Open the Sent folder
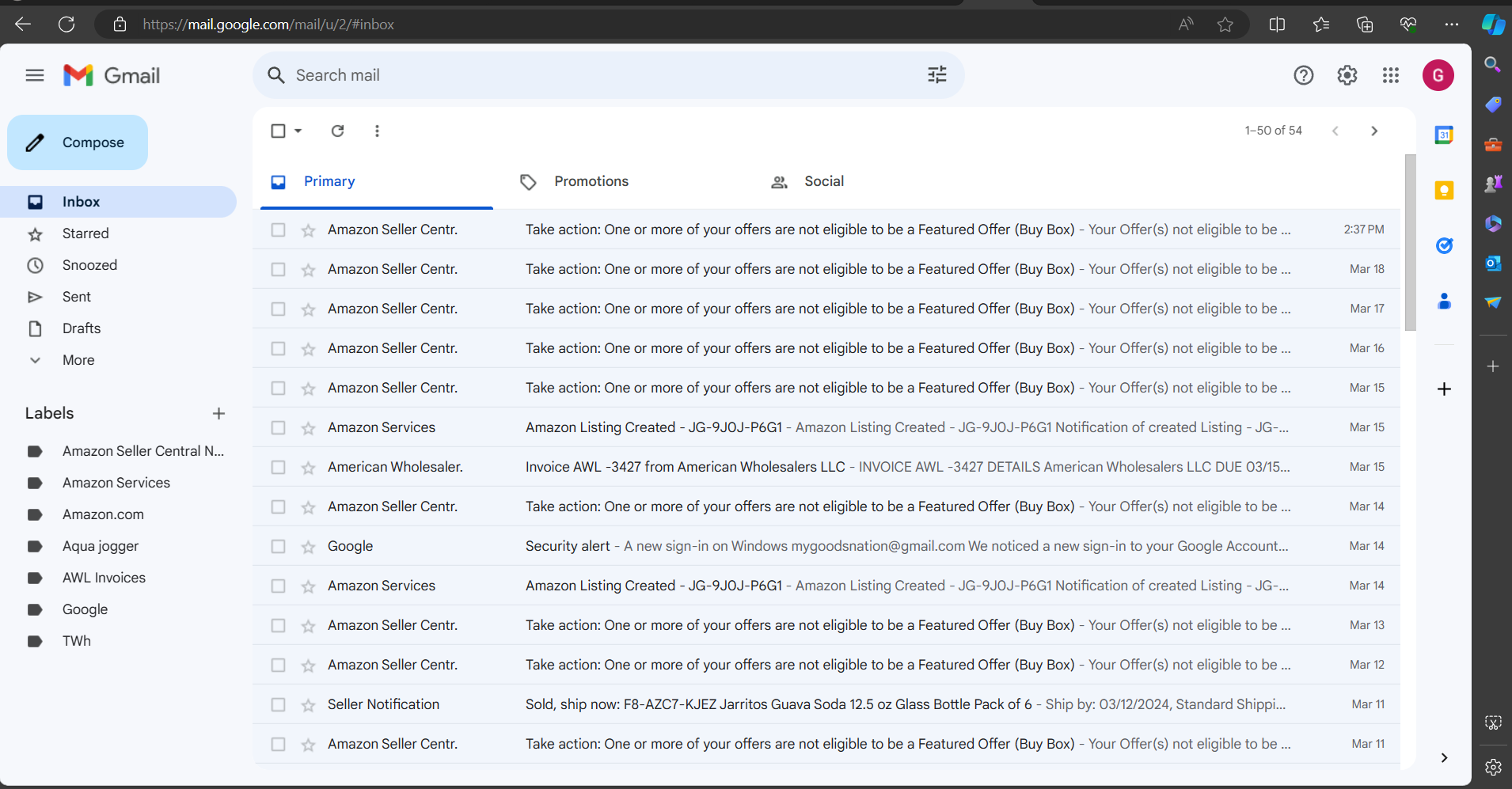Image resolution: width=1512 pixels, height=789 pixels. coord(118,297)
